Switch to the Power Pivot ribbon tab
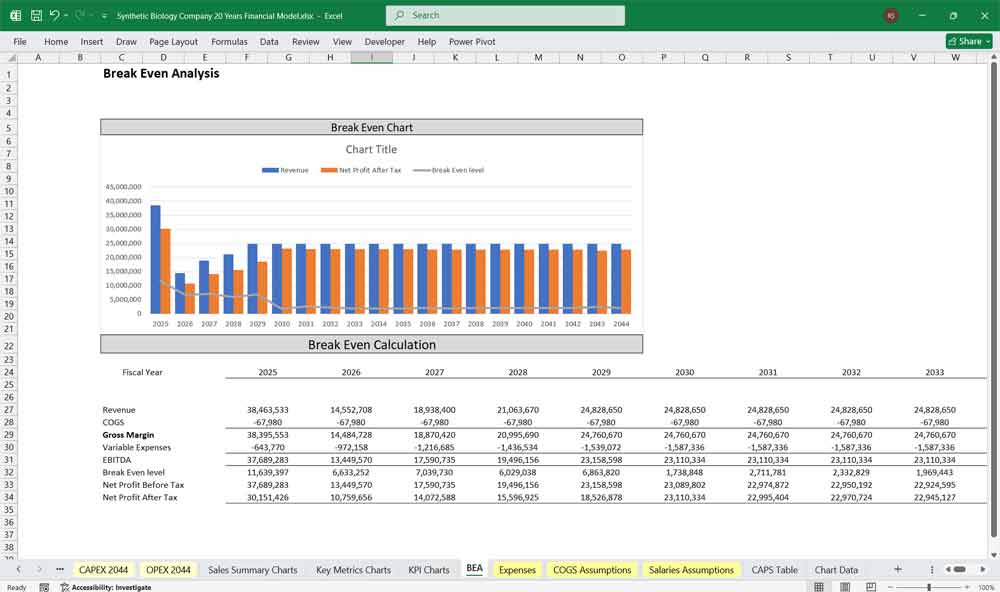This screenshot has width=1000, height=592. coord(471,41)
